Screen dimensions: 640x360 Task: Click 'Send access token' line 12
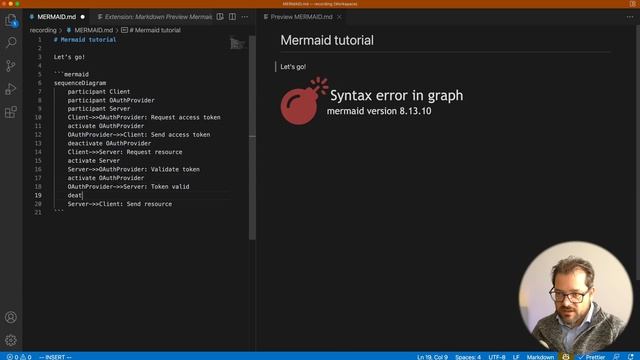point(139,134)
